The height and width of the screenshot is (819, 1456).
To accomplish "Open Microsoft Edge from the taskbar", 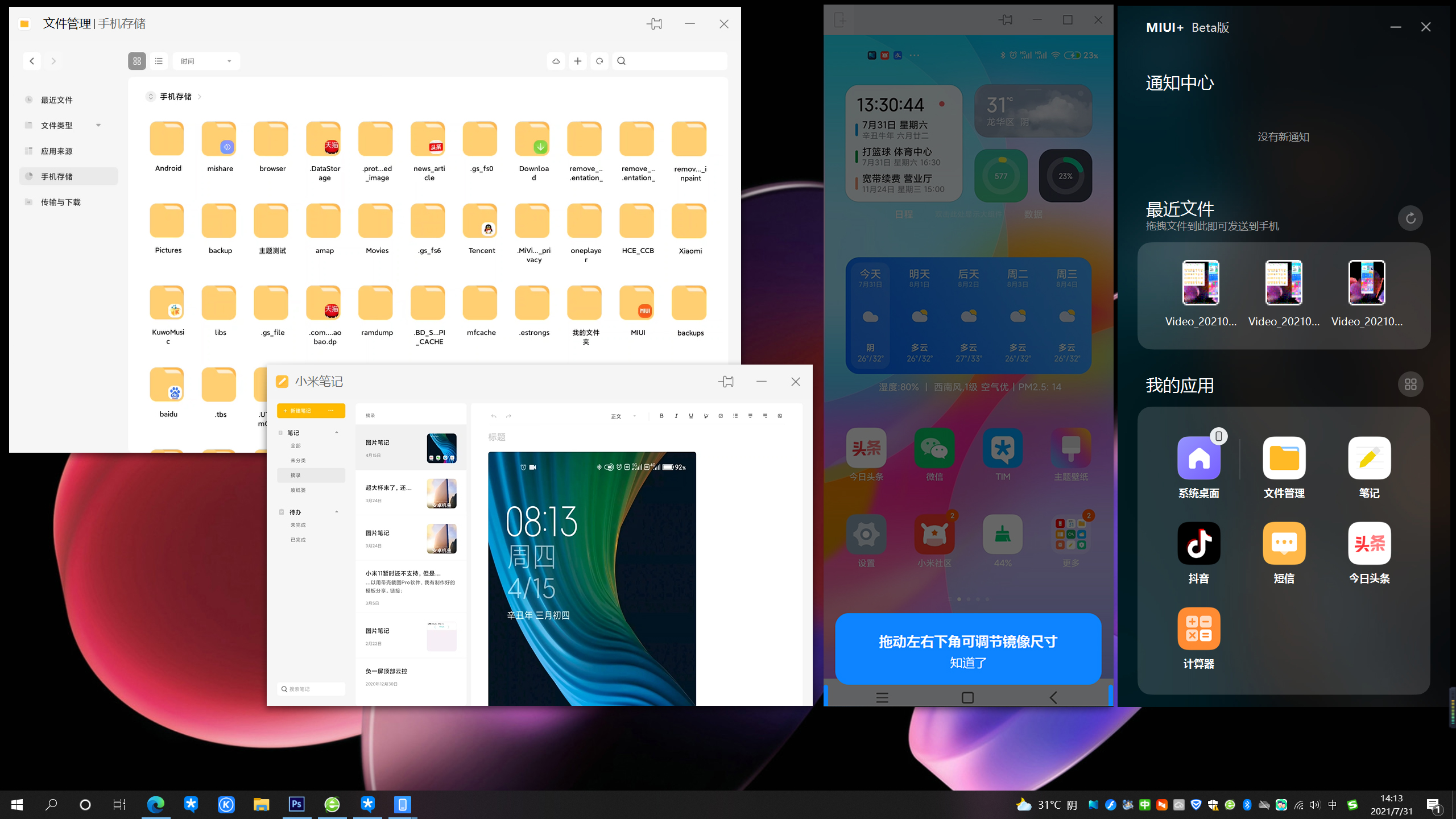I will (155, 804).
